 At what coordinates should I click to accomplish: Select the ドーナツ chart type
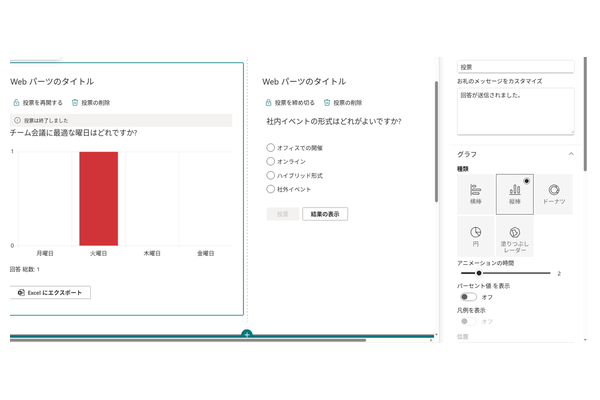pos(554,194)
